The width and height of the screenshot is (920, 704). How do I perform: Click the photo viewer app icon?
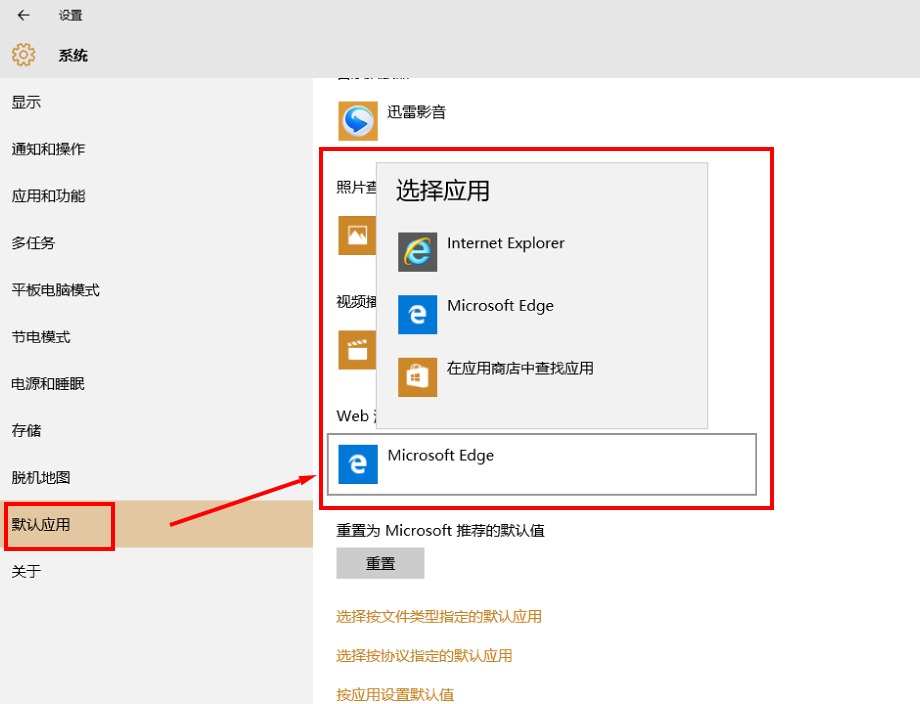click(x=357, y=235)
